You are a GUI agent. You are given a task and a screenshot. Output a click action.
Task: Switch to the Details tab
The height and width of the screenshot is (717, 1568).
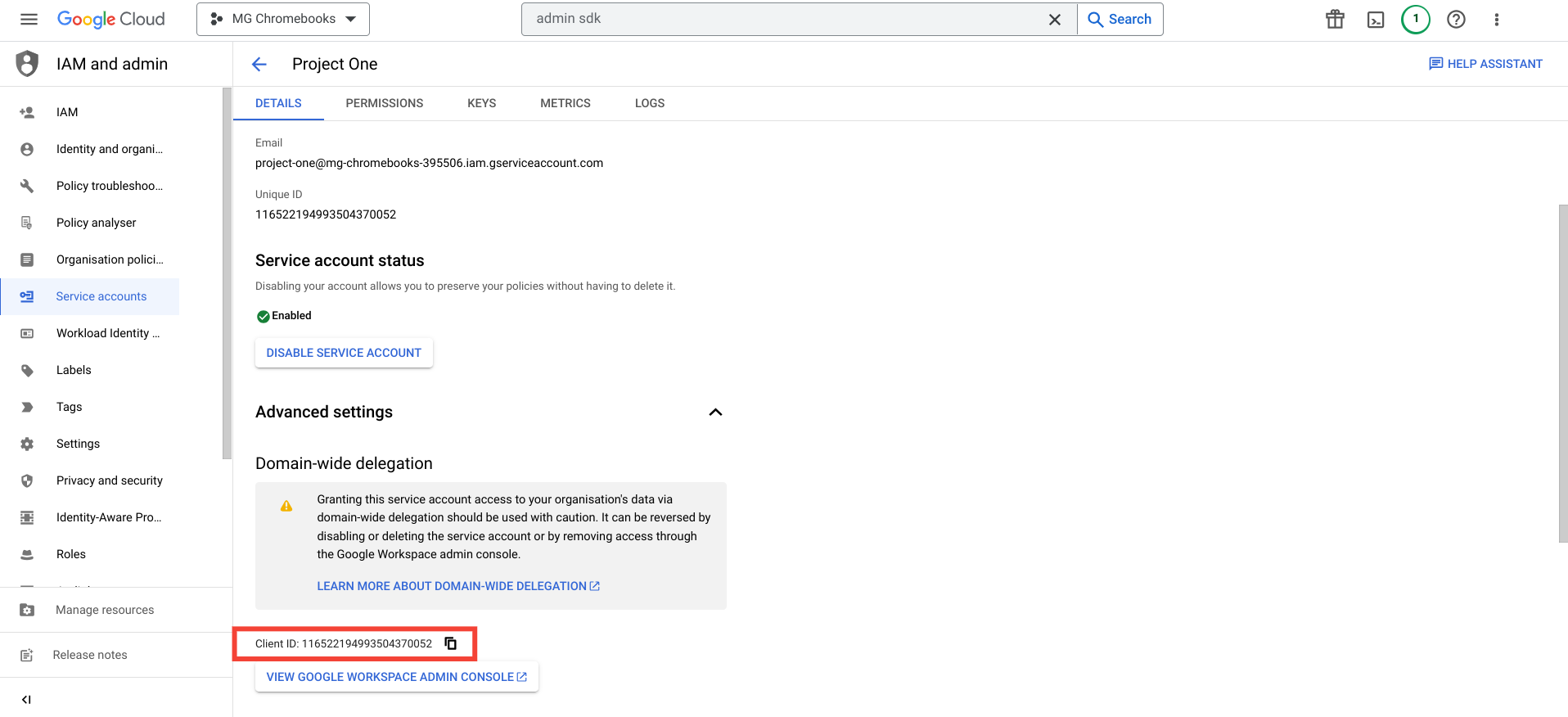278,103
